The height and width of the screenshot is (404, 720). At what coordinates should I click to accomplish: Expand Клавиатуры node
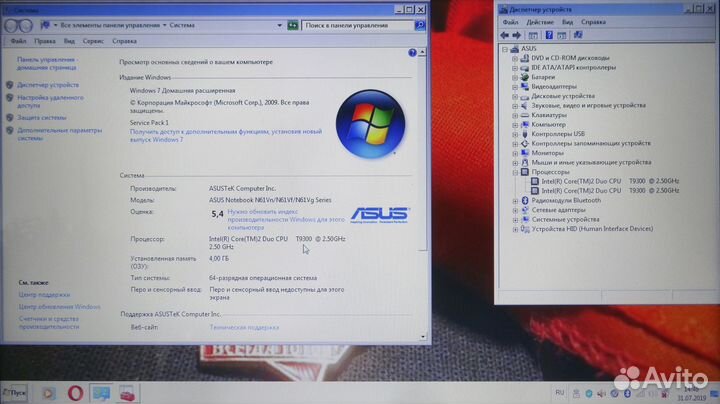tap(515, 115)
